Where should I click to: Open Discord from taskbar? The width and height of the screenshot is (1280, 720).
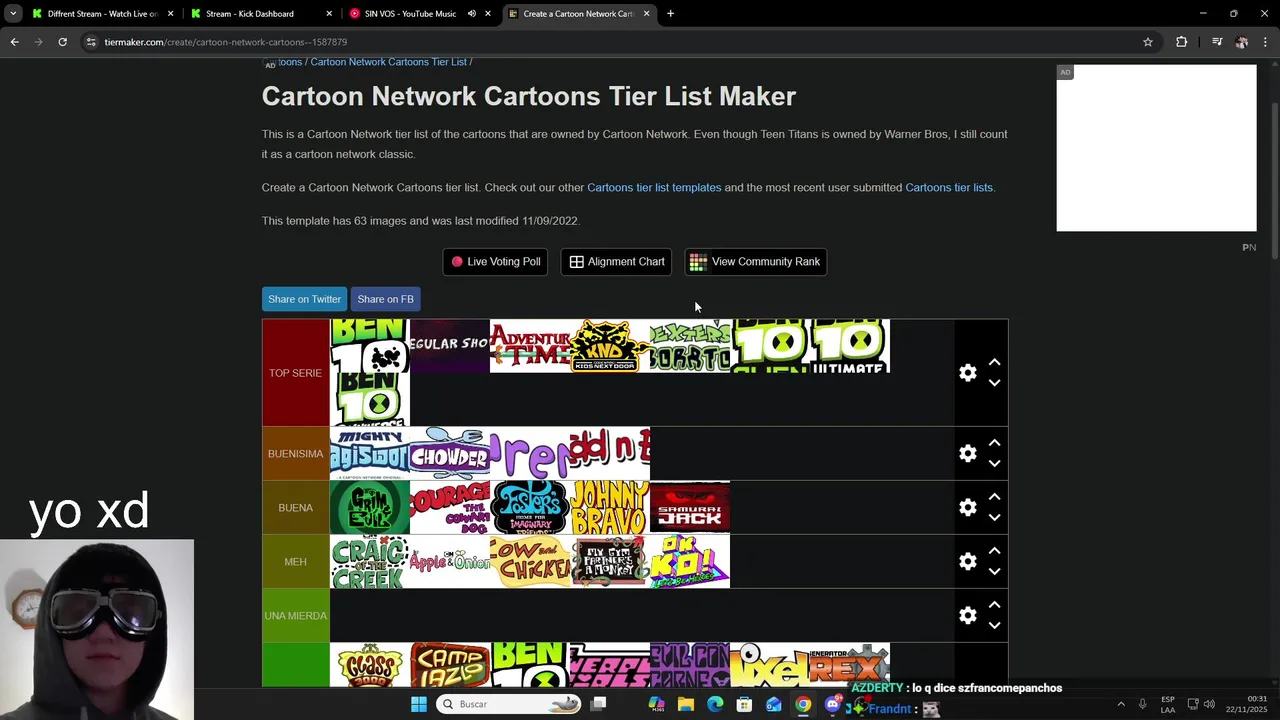pos(832,704)
